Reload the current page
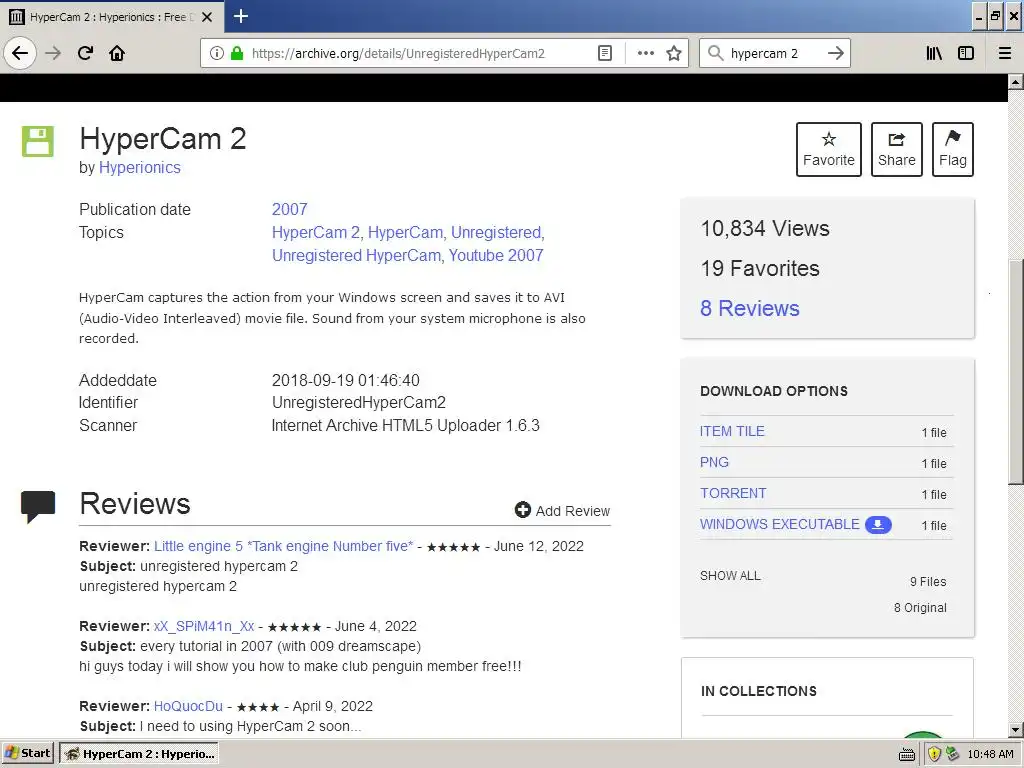Screen dimensions: 1024x768 85,53
